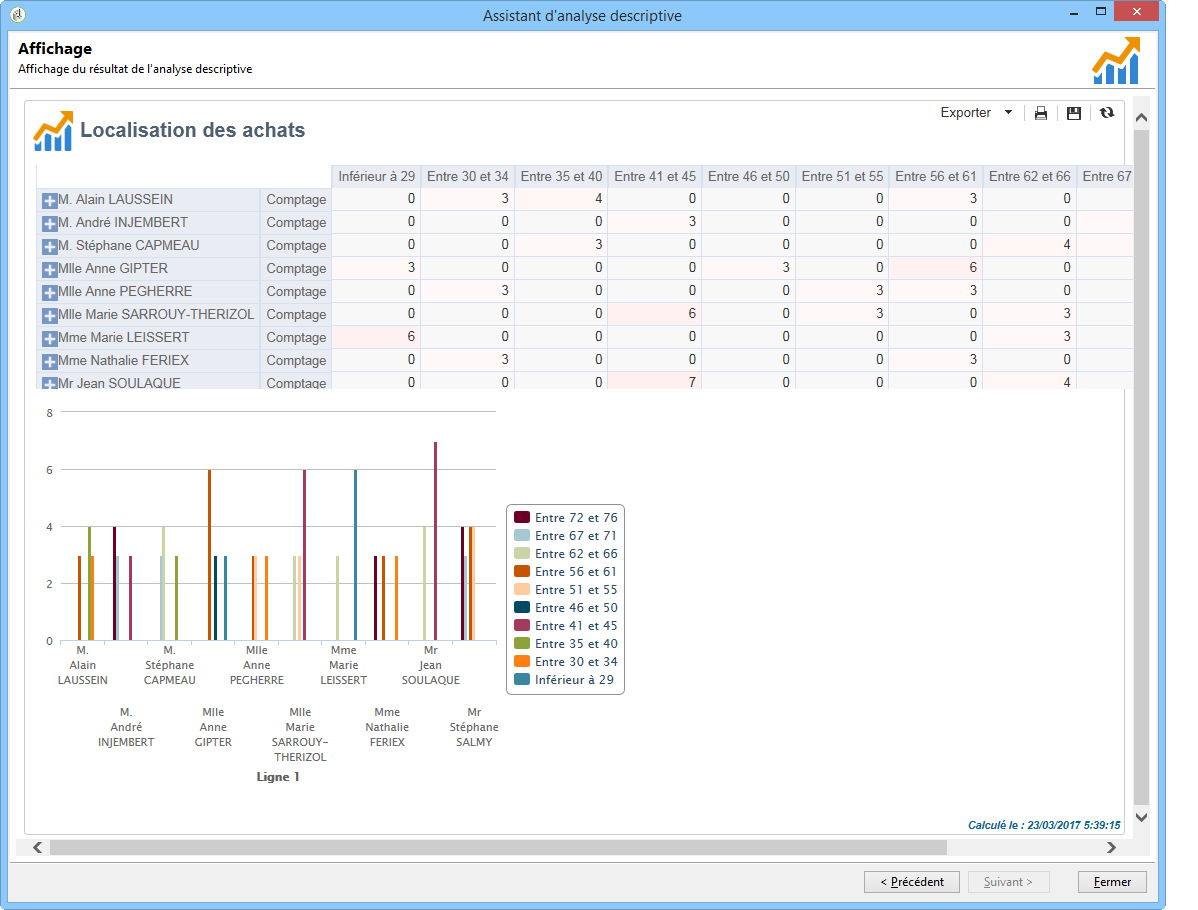Click the Inférieur à 29 legend swatch
This screenshot has width=1198, height=910.
tap(522, 680)
